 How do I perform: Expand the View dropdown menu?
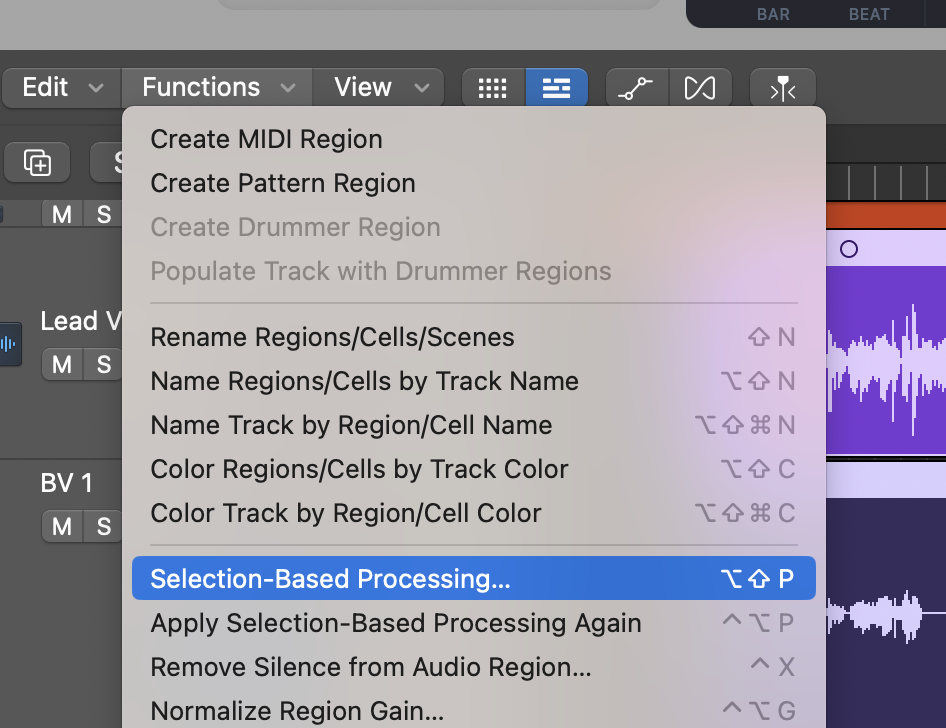click(377, 88)
